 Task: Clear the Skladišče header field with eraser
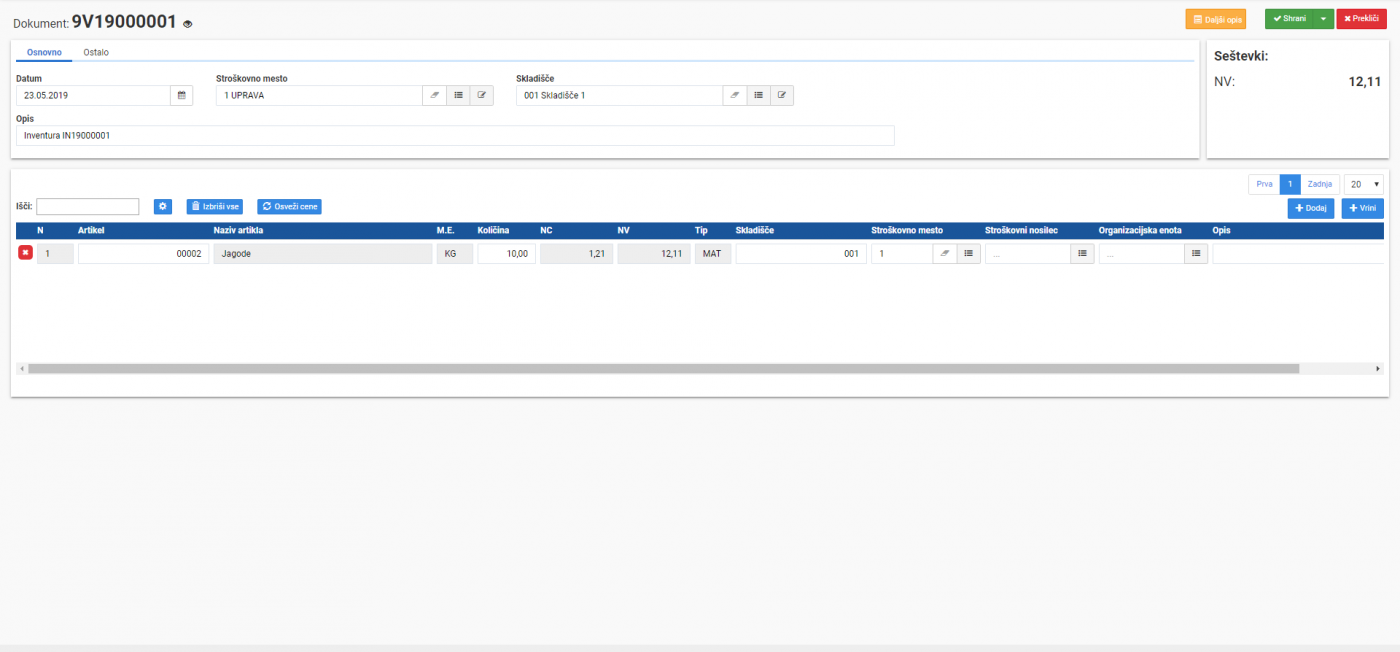[734, 95]
